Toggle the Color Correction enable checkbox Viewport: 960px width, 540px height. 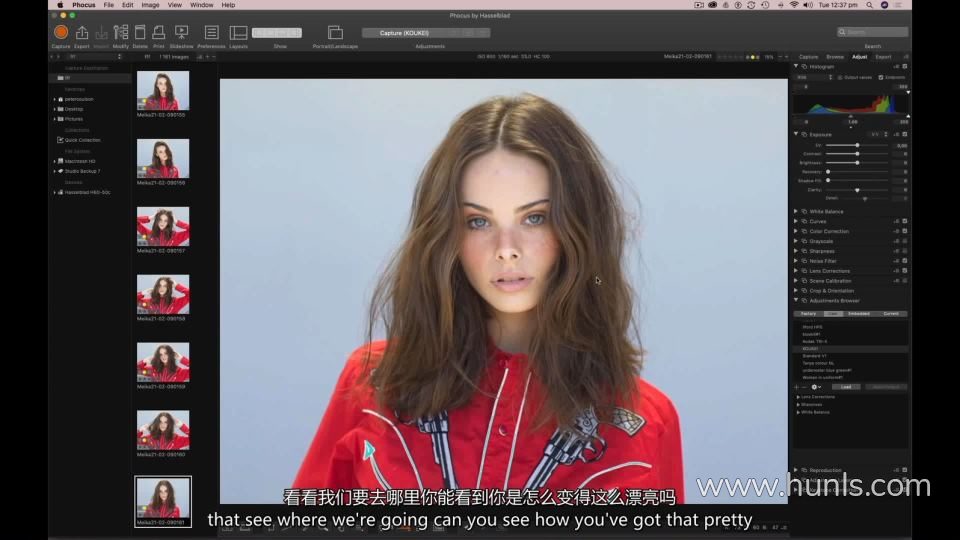[x=905, y=231]
